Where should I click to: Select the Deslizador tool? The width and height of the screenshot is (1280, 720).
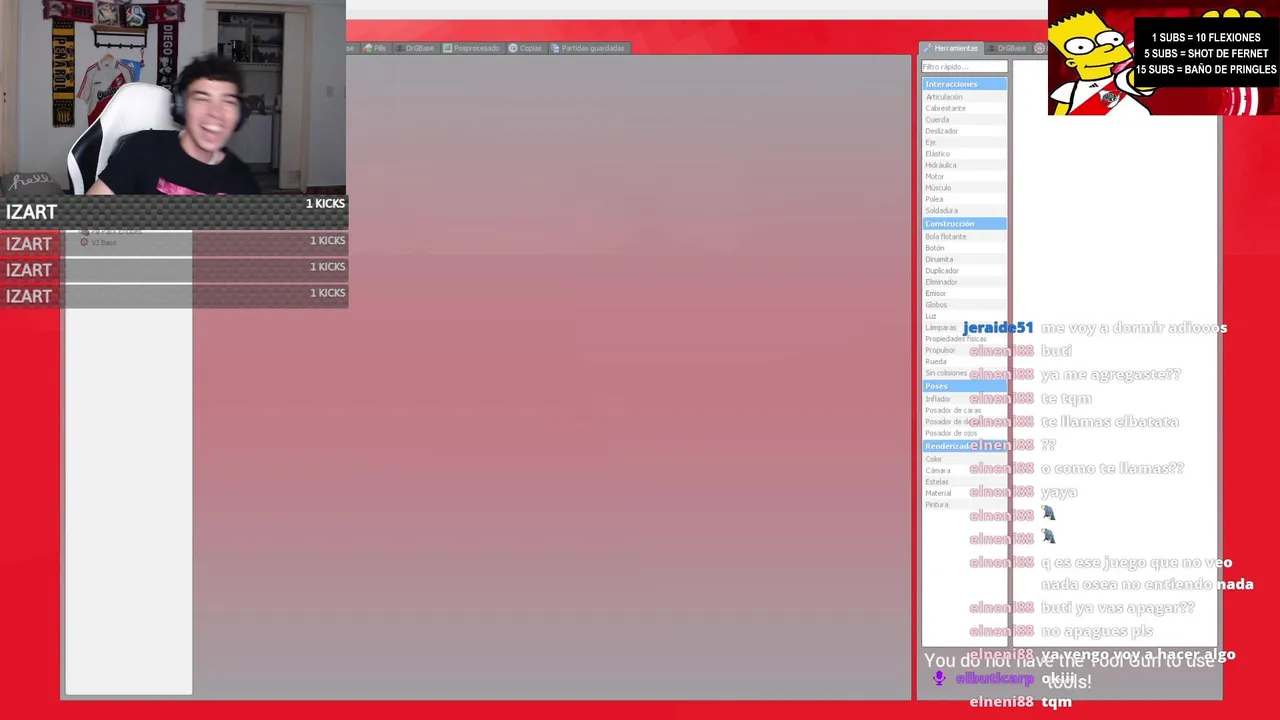click(964, 131)
